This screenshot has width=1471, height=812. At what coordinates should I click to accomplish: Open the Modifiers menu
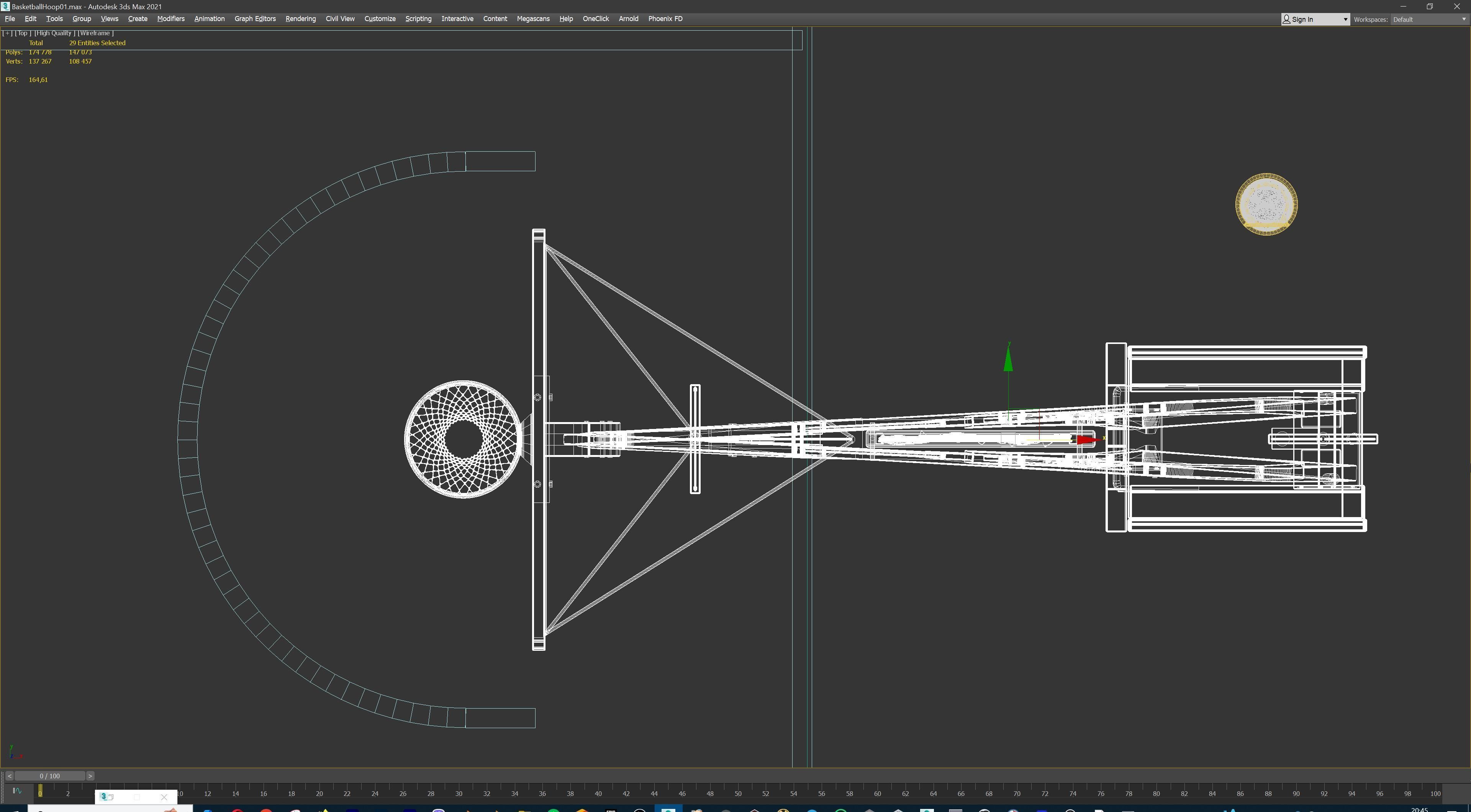pyautogui.click(x=171, y=19)
